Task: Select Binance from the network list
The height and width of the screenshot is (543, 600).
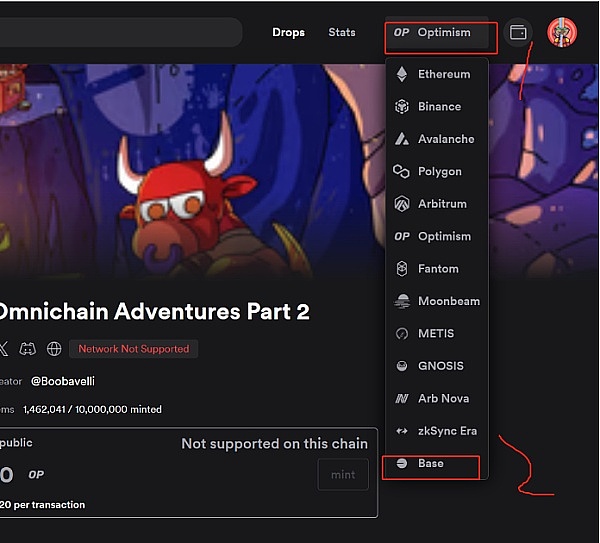Action: point(437,106)
